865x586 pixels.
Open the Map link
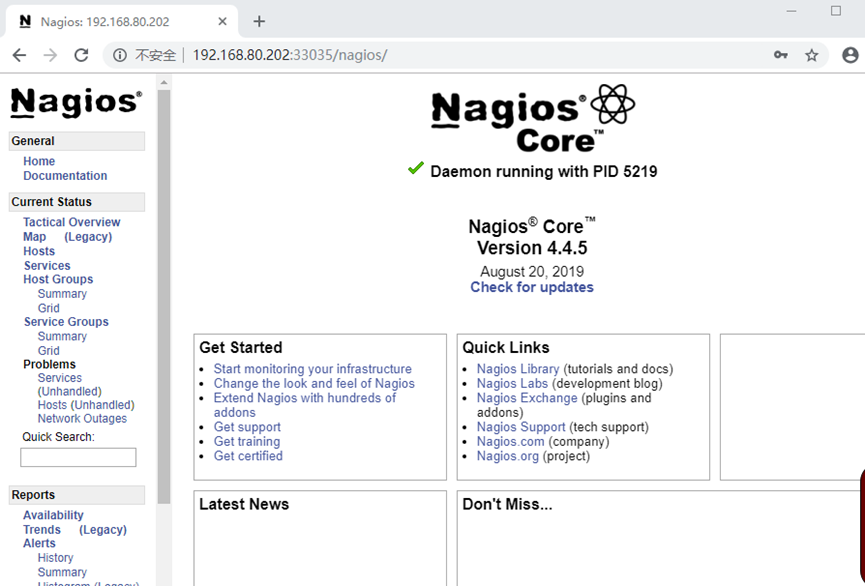[x=34, y=237]
